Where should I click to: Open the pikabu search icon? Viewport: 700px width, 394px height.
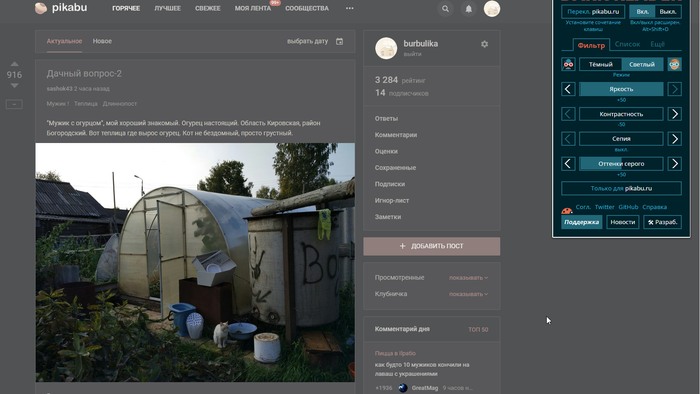pos(445,8)
